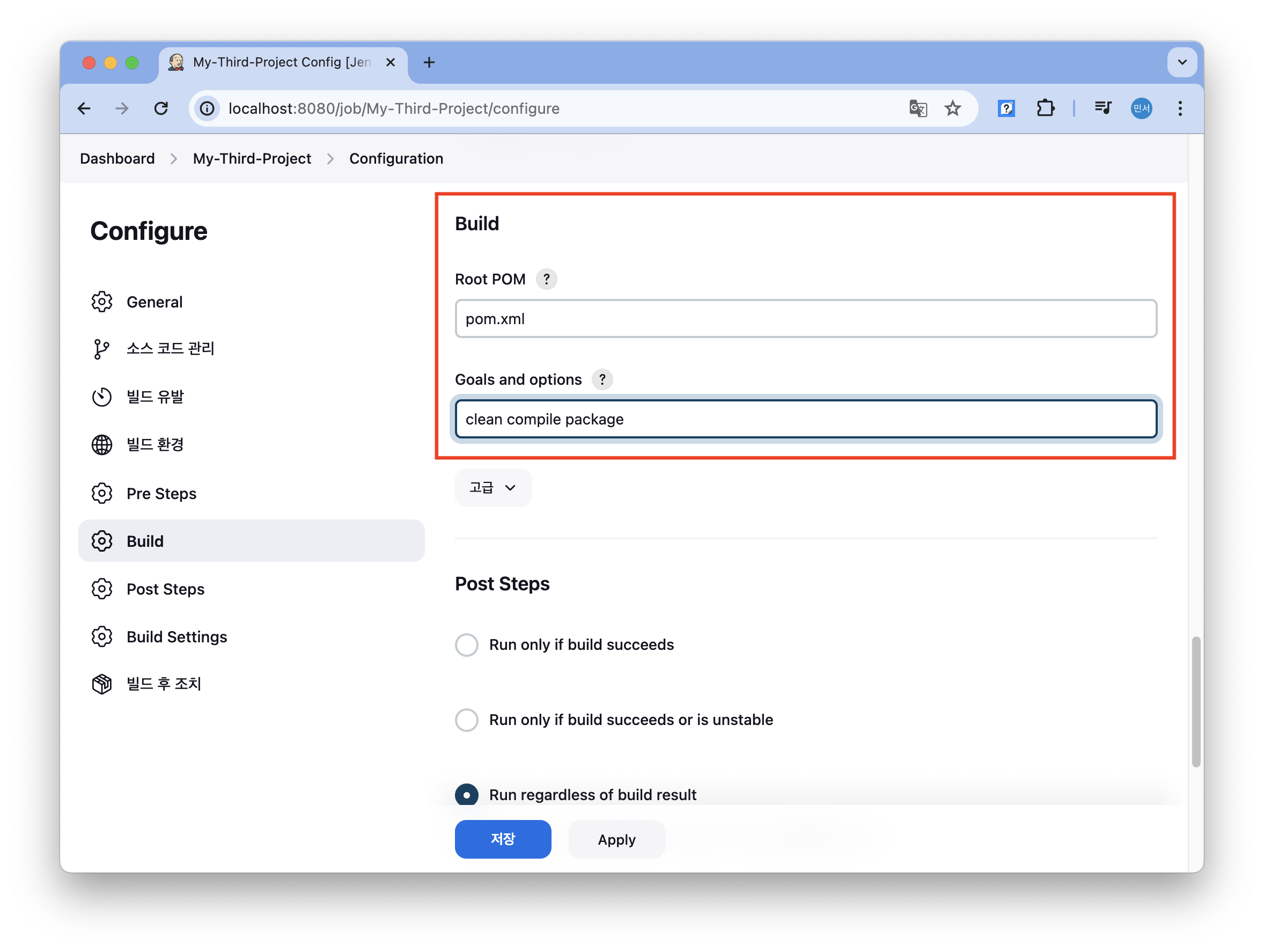The width and height of the screenshot is (1264, 952).
Task: Click the site information icon
Action: pyautogui.click(x=208, y=108)
